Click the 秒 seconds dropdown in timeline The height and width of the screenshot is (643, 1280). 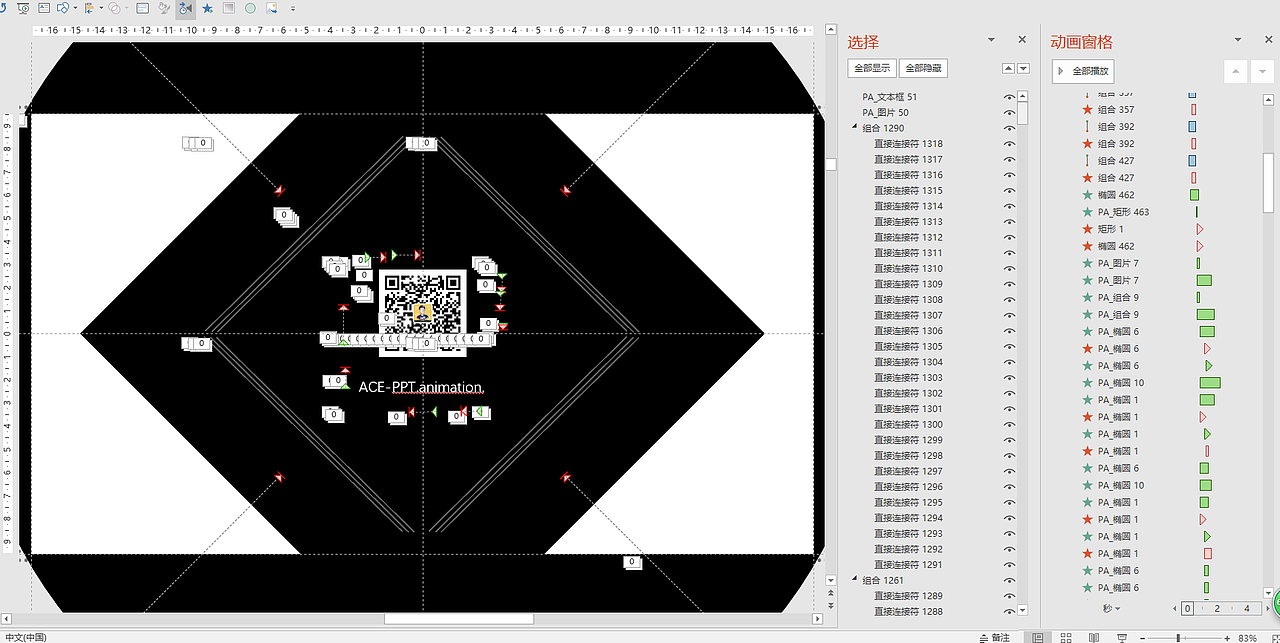(x=1111, y=608)
